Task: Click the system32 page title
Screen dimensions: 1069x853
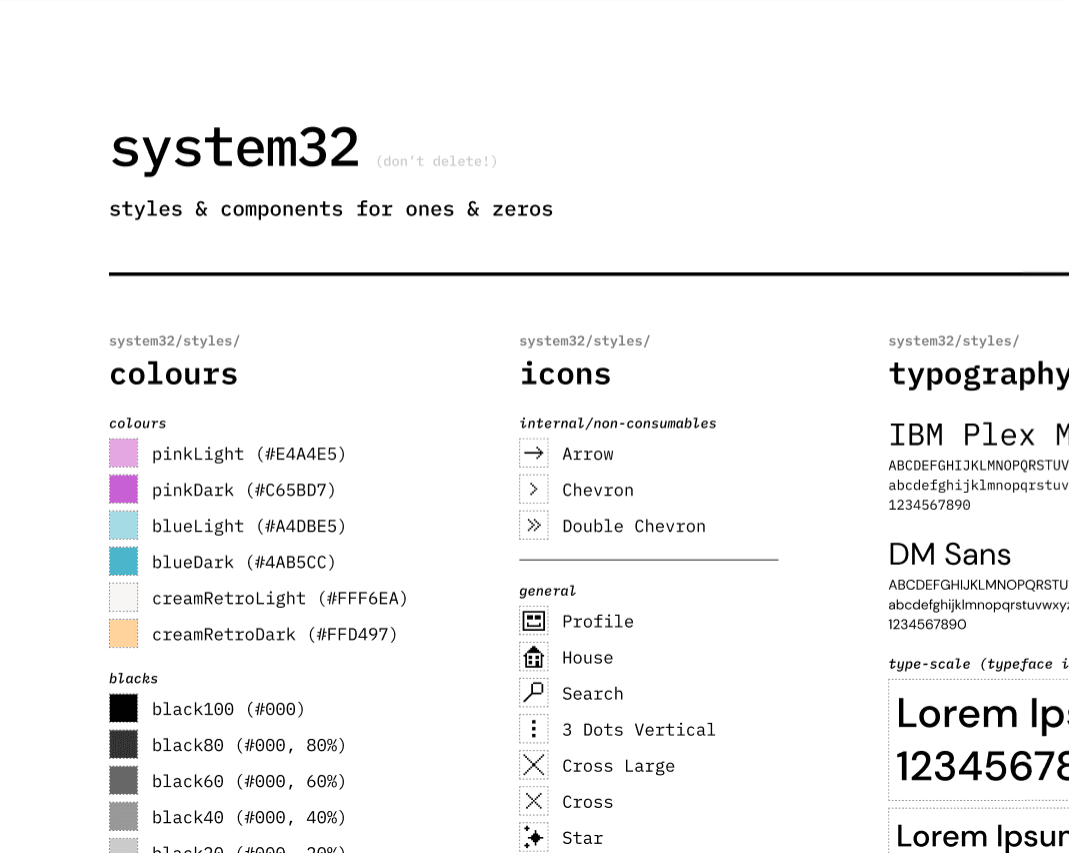Action: (235, 147)
